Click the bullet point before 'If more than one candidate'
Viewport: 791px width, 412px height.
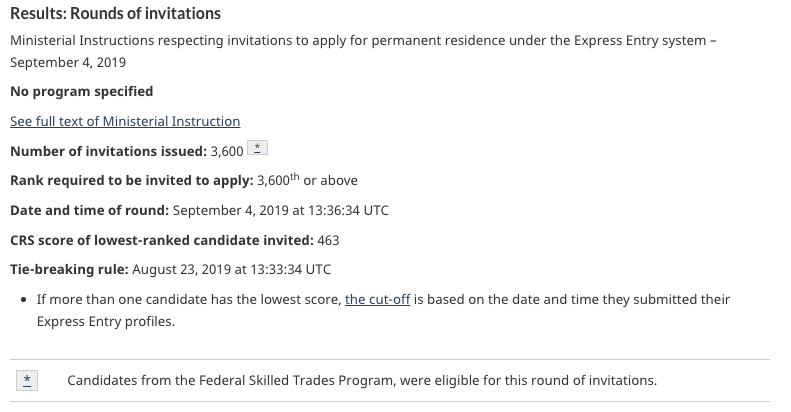[x=24, y=300]
